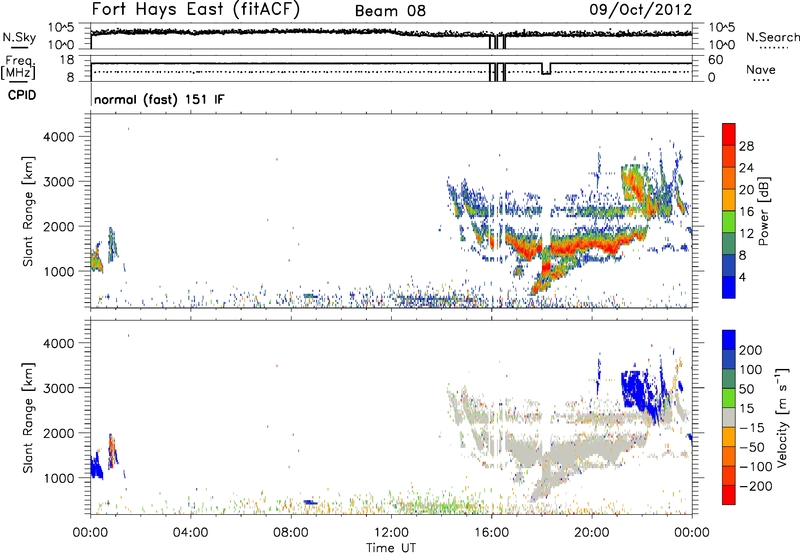Click the "04:00" time tick label

(190, 532)
